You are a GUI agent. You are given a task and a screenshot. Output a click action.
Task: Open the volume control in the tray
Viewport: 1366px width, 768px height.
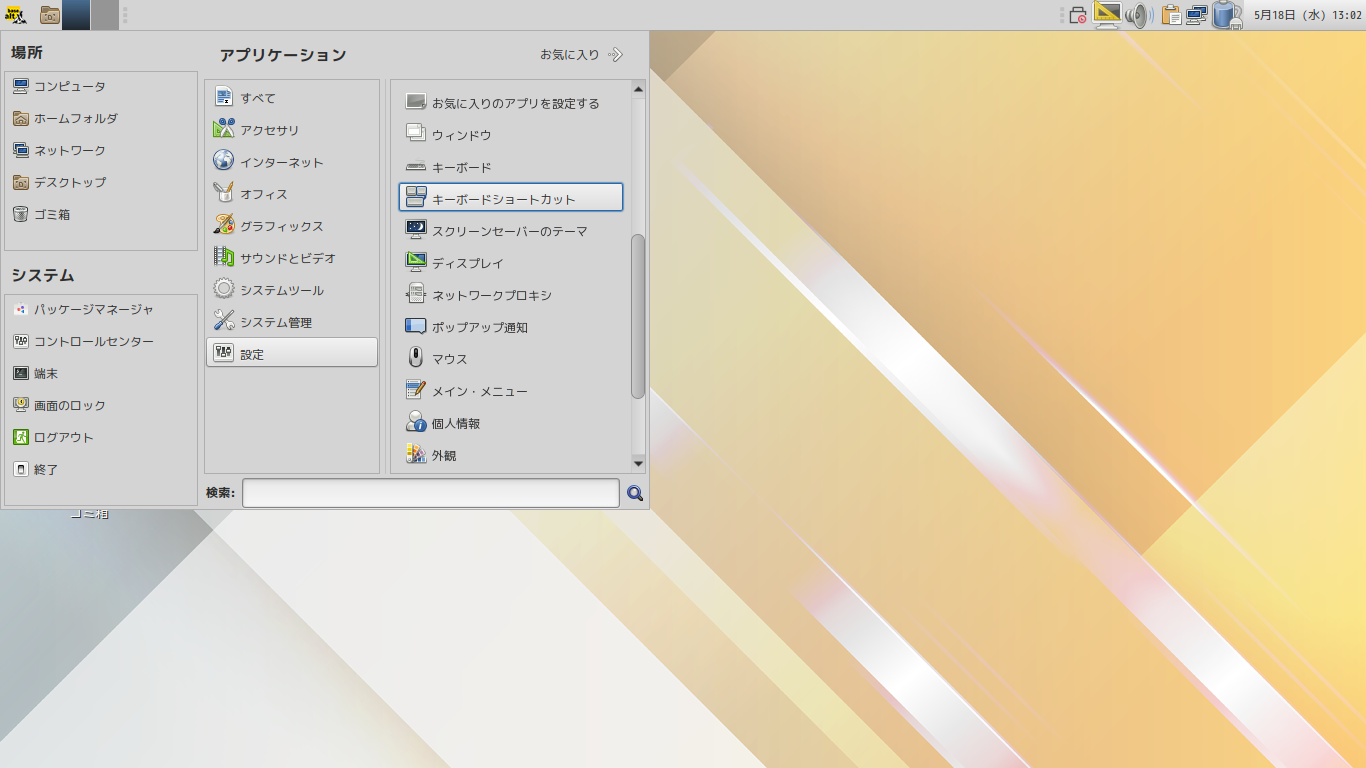(x=1138, y=15)
